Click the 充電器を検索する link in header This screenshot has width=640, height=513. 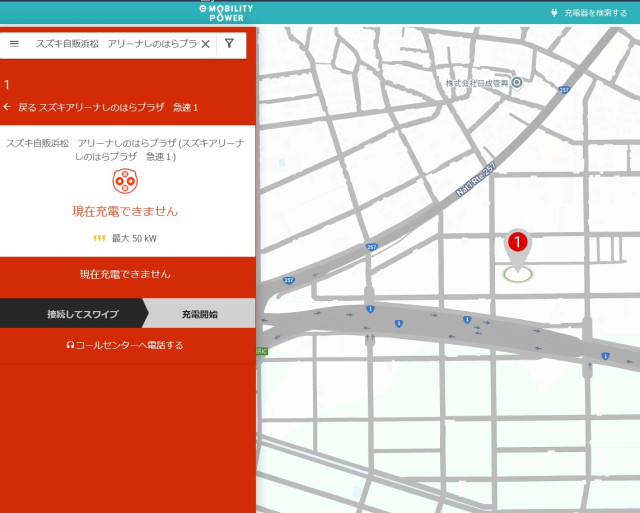(x=596, y=13)
